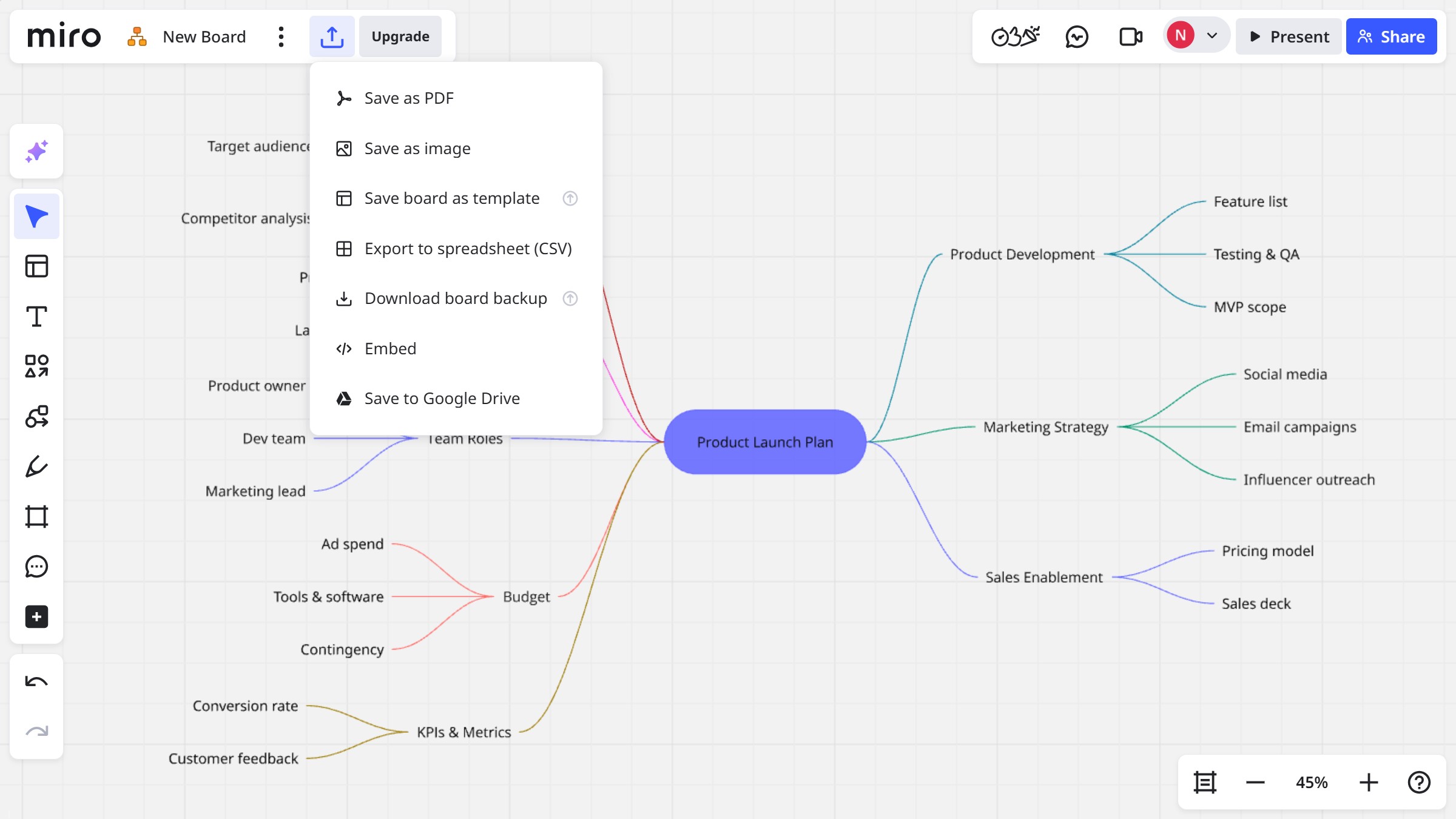The width and height of the screenshot is (1456, 819).
Task: Open the more apps plus icon
Action: [36, 617]
